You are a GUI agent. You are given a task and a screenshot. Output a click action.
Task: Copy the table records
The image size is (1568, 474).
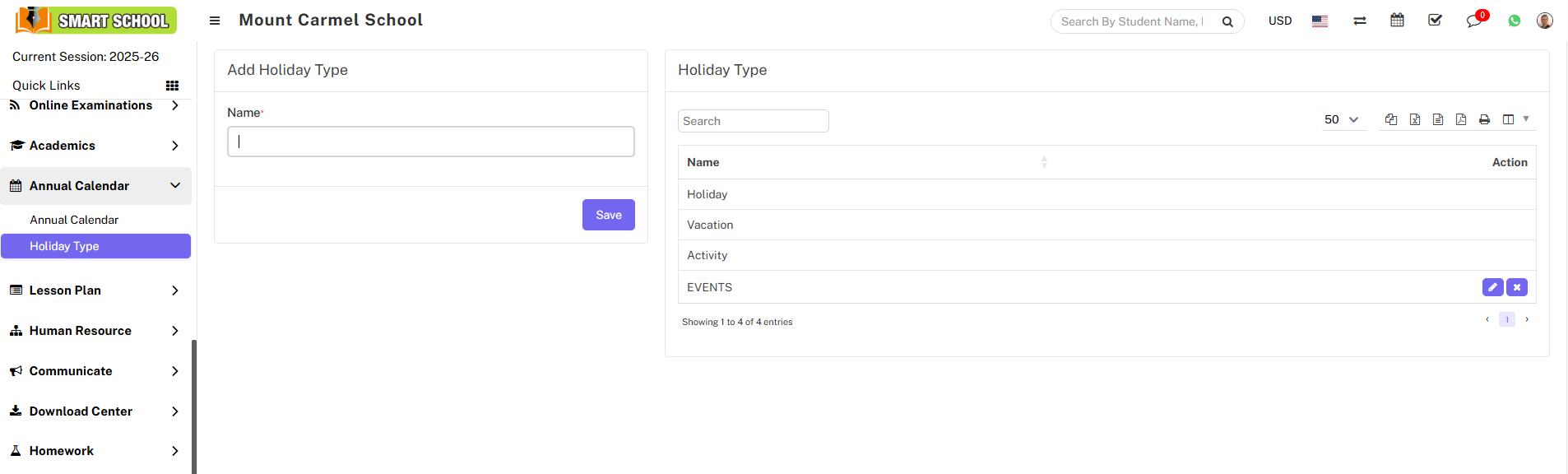pos(1391,120)
